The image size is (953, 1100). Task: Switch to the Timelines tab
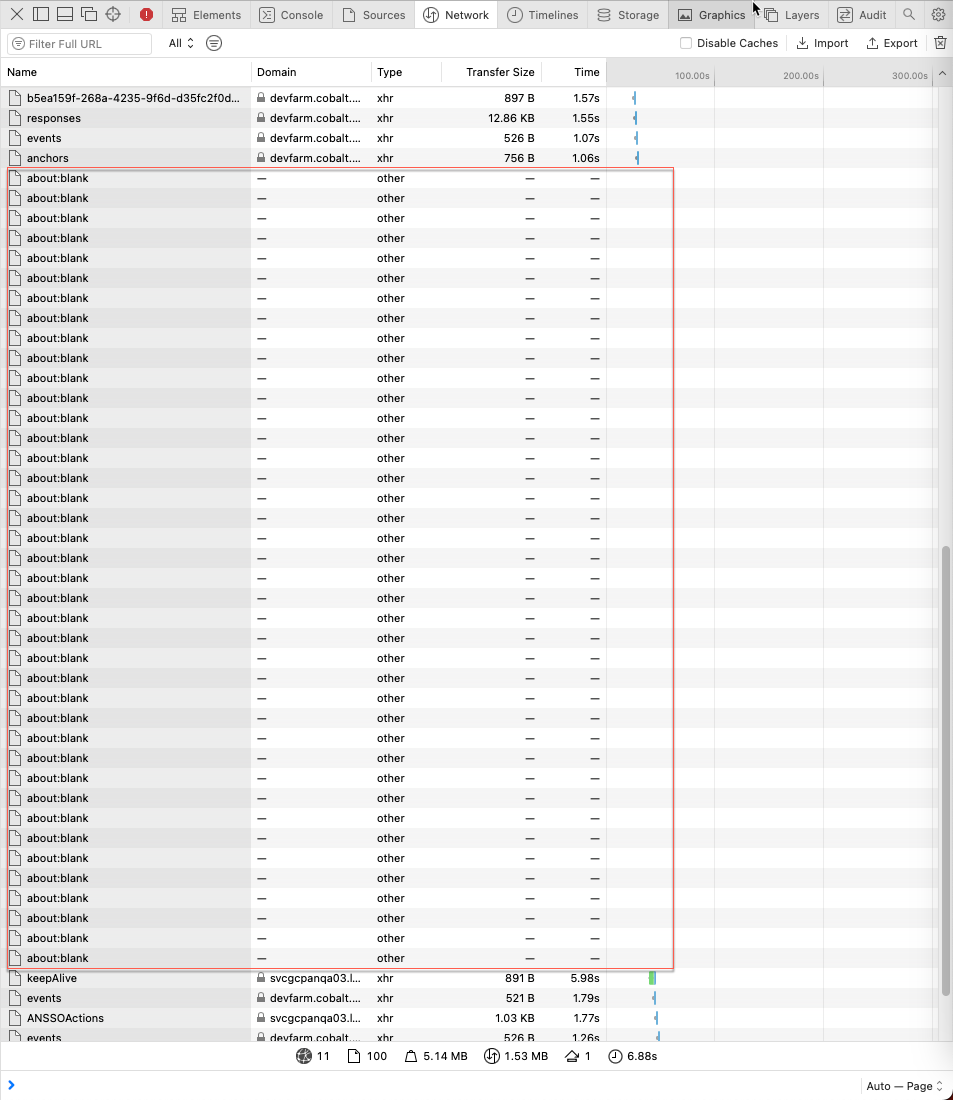(542, 14)
